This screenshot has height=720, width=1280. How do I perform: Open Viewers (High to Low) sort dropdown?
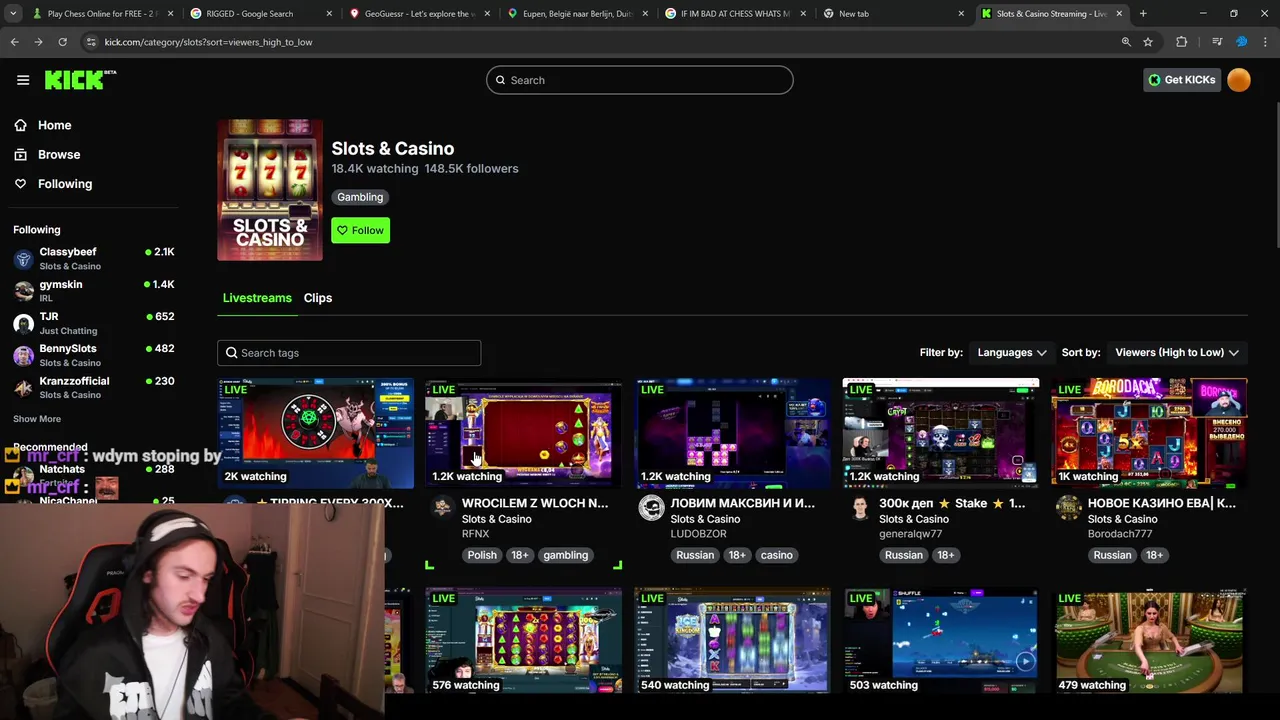(x=1177, y=352)
